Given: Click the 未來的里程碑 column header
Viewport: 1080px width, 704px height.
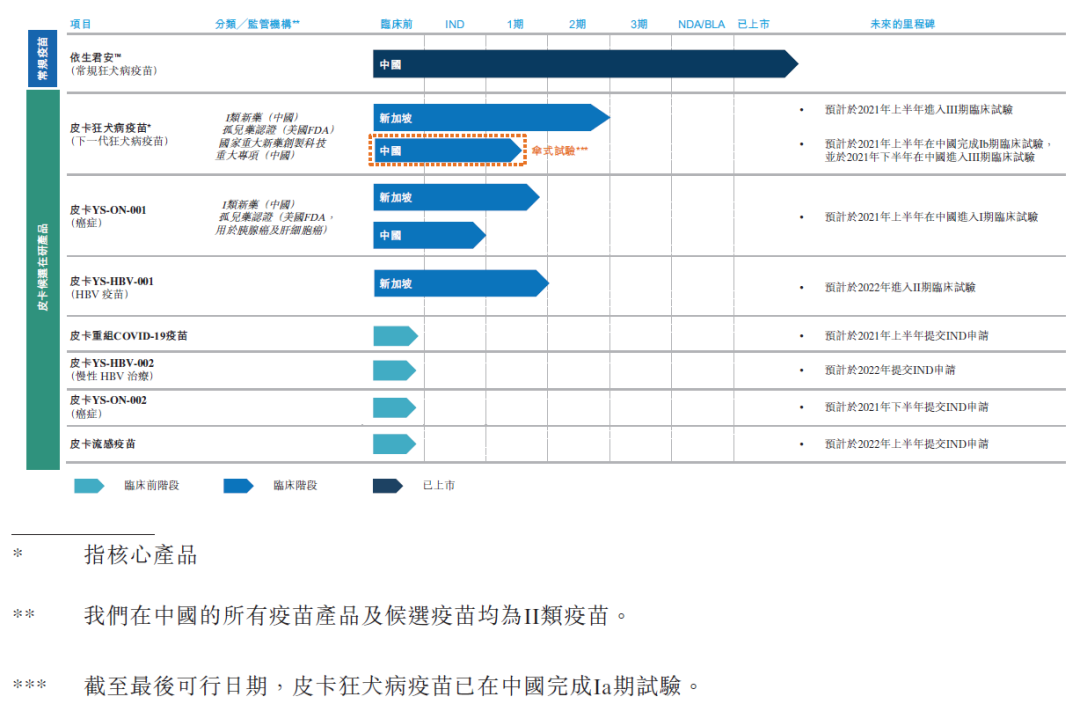Looking at the screenshot, I should 902,23.
